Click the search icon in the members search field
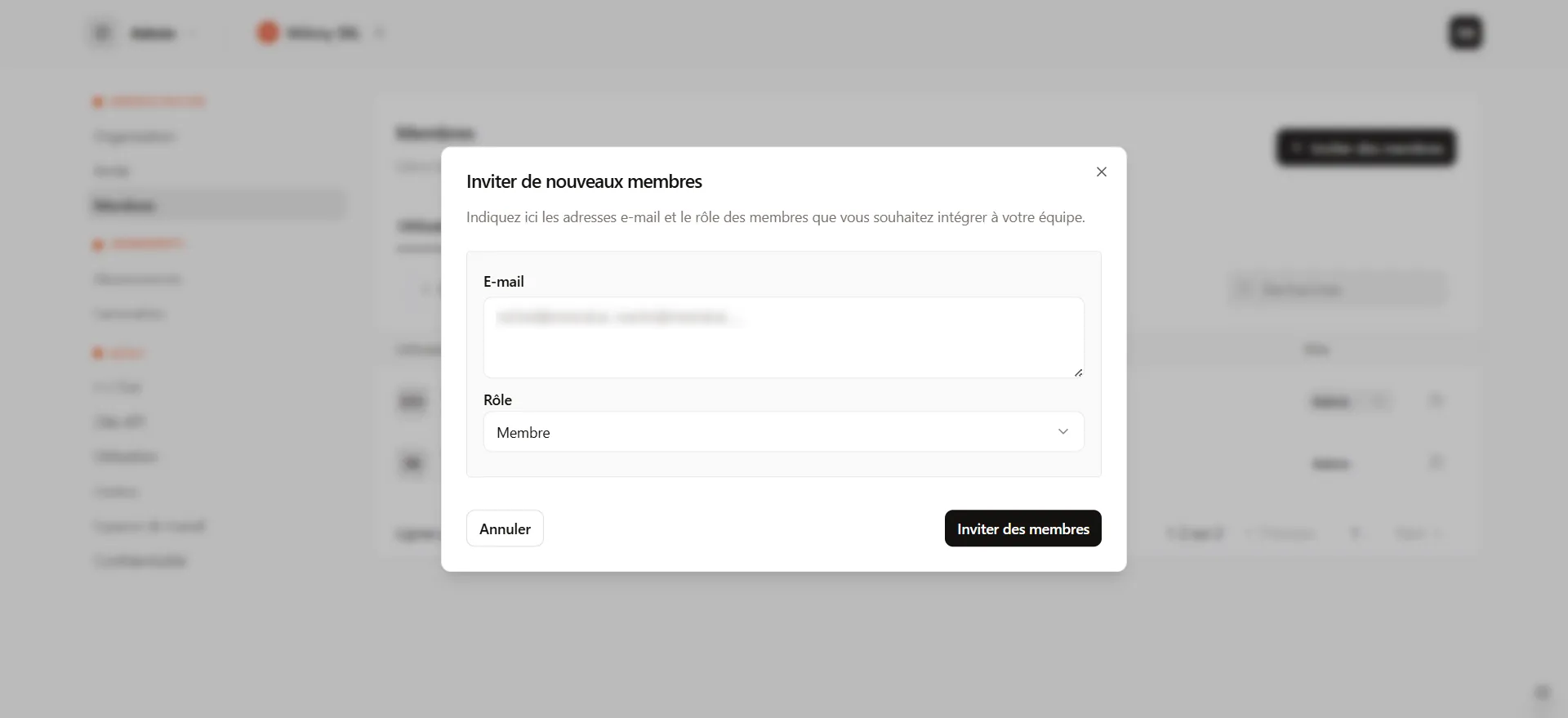 [x=1245, y=289]
